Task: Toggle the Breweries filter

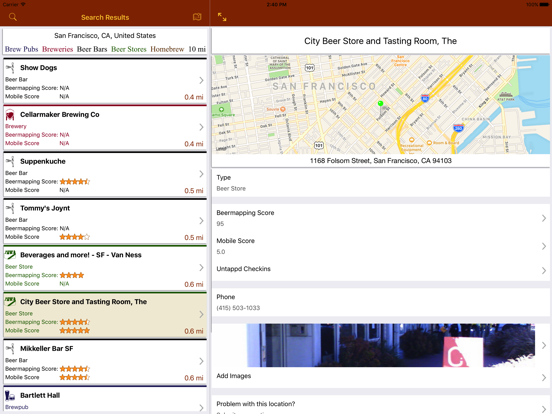Action: point(57,49)
